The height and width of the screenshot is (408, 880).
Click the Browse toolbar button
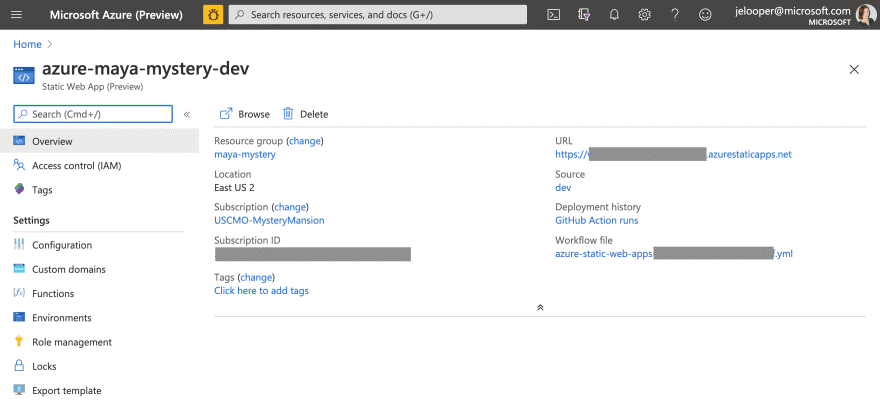click(x=245, y=114)
